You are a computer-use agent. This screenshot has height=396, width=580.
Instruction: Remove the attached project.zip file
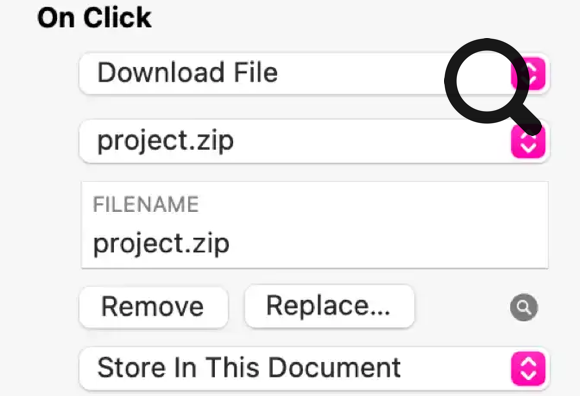(x=153, y=307)
